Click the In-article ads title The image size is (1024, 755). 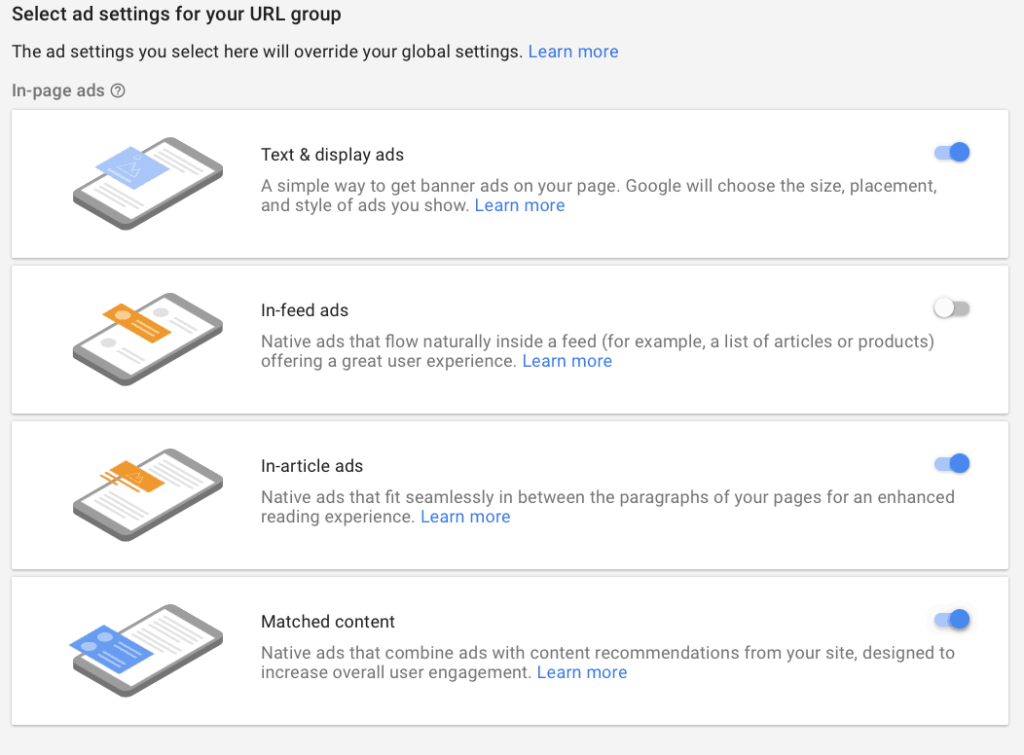pyautogui.click(x=311, y=466)
